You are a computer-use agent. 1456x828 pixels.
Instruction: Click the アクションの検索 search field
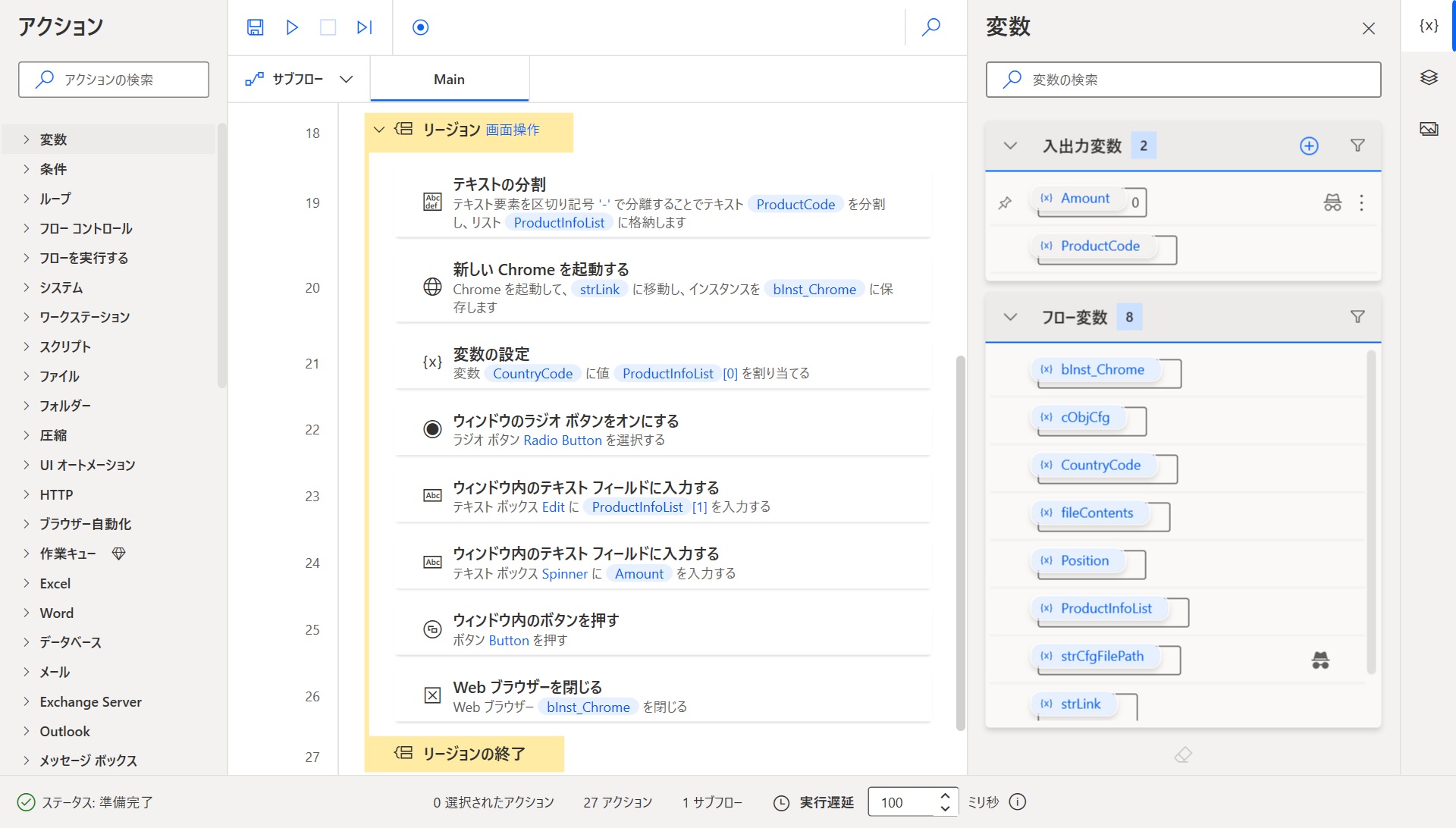point(114,80)
